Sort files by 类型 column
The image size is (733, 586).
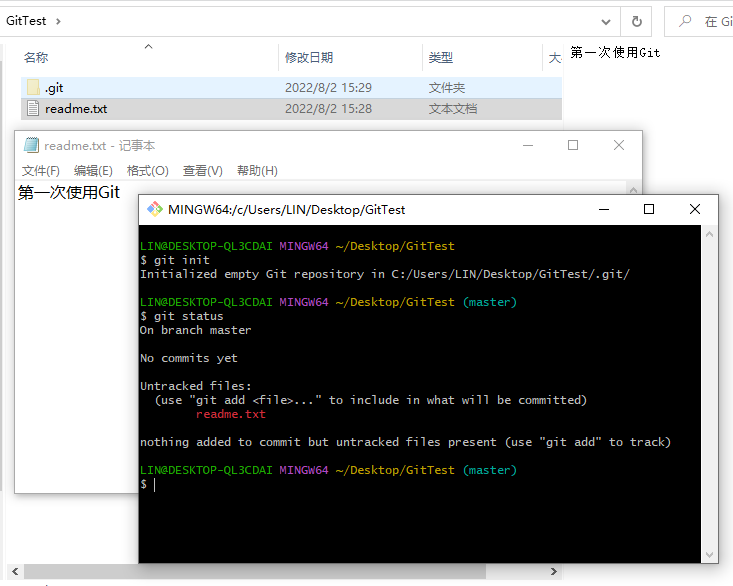(x=441, y=57)
